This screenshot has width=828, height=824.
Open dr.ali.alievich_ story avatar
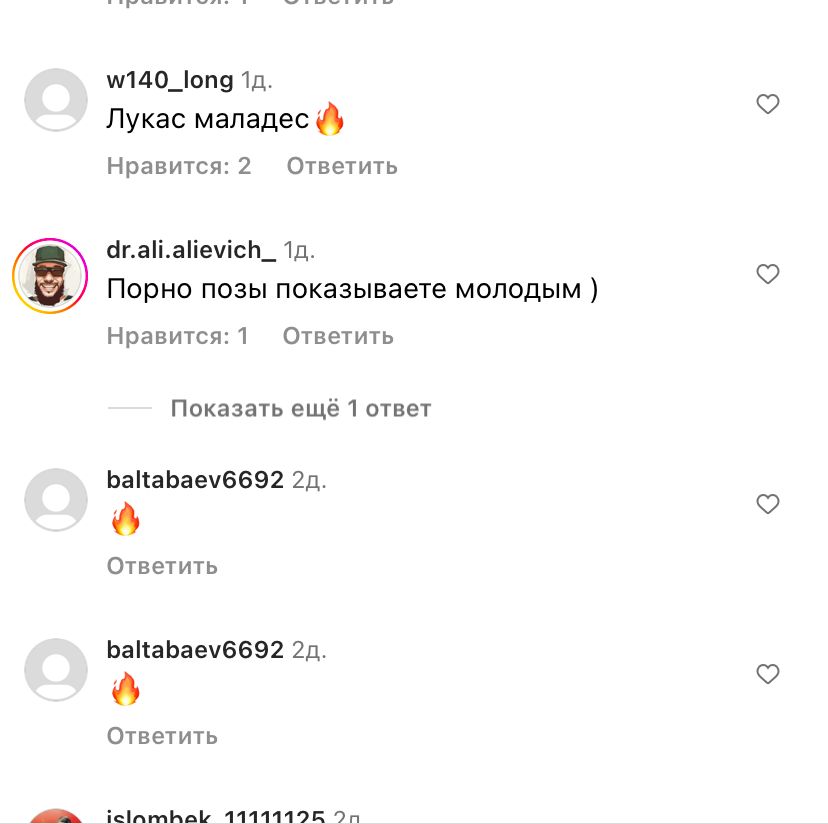pyautogui.click(x=50, y=276)
